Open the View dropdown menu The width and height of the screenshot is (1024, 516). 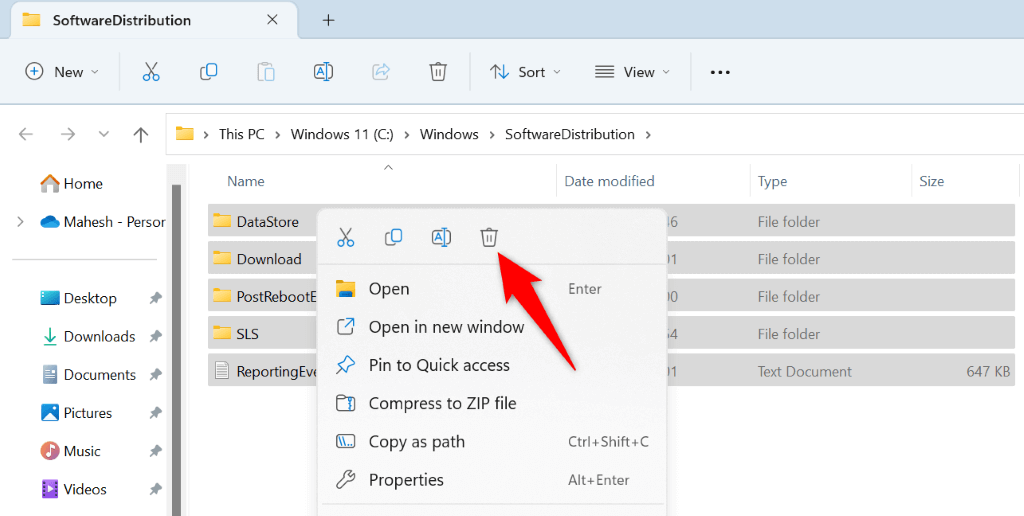632,72
